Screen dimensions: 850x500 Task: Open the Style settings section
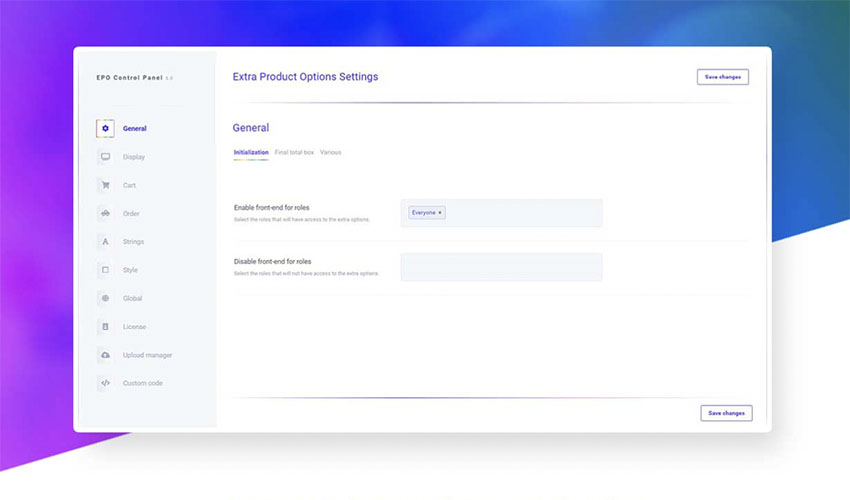130,270
